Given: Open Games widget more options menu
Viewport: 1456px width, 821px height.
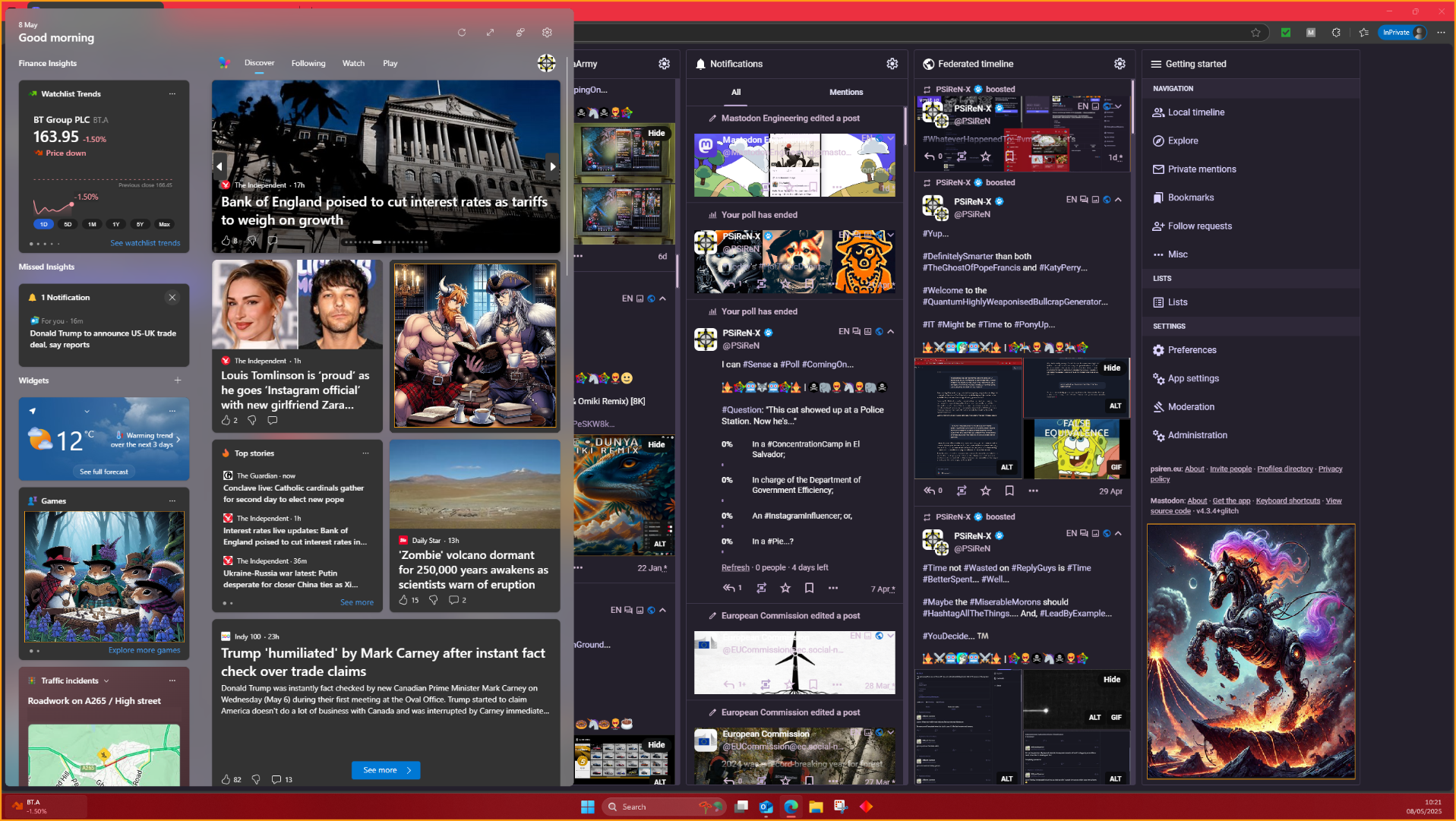Looking at the screenshot, I should (172, 501).
